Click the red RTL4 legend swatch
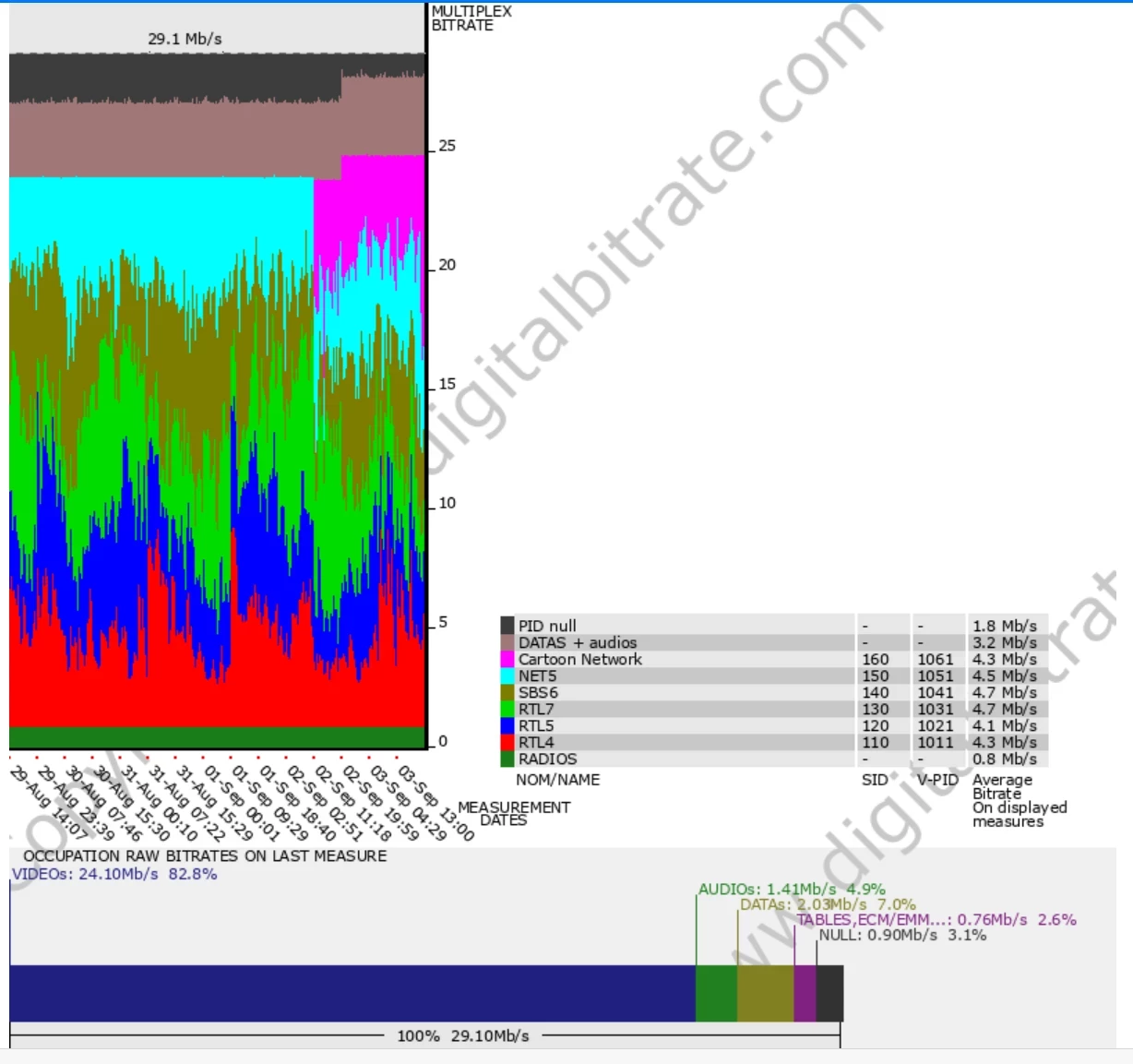The width and height of the screenshot is (1133, 1064). pyautogui.click(x=507, y=742)
